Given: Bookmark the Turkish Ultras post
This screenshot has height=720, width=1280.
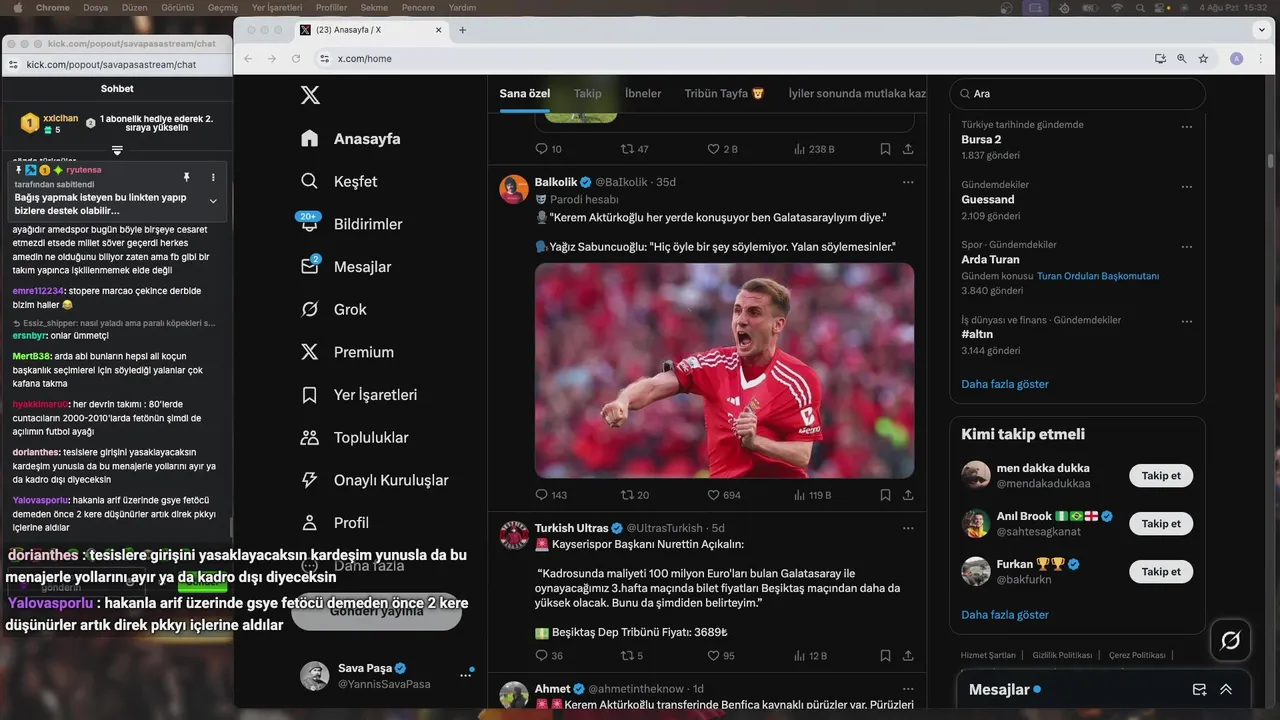Looking at the screenshot, I should click(x=885, y=656).
